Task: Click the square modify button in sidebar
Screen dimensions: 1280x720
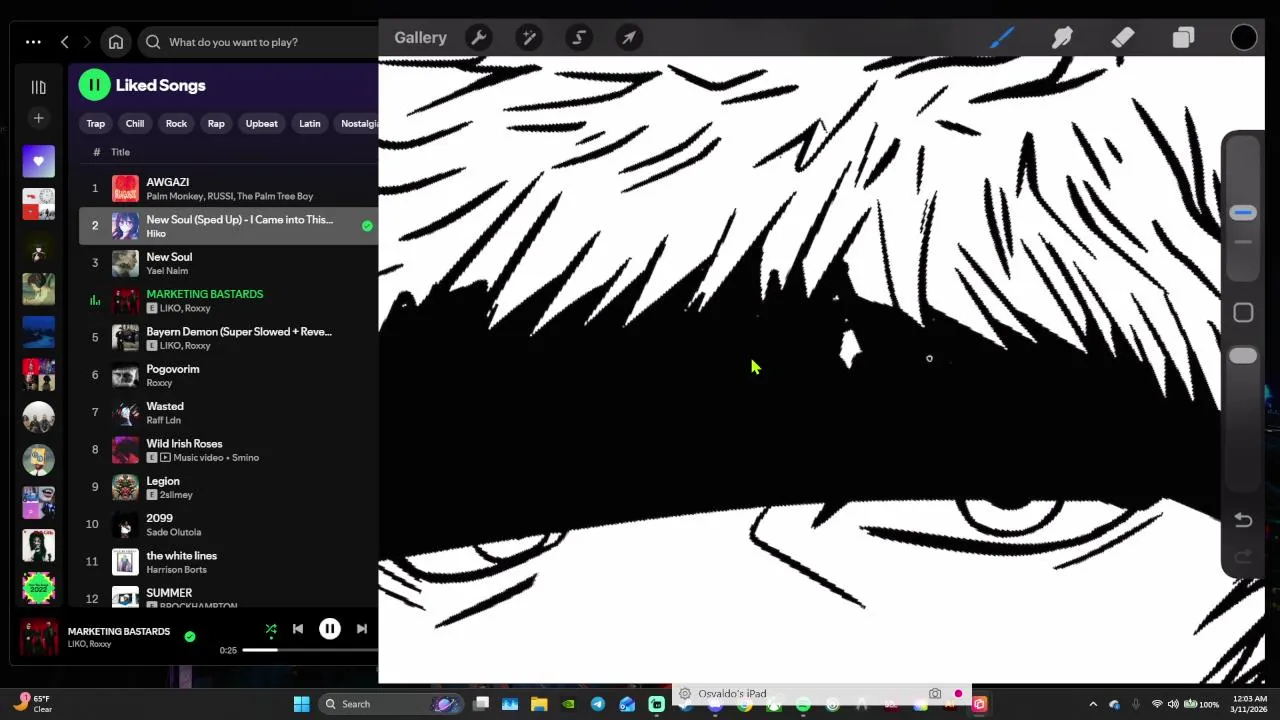Action: 1243,313
